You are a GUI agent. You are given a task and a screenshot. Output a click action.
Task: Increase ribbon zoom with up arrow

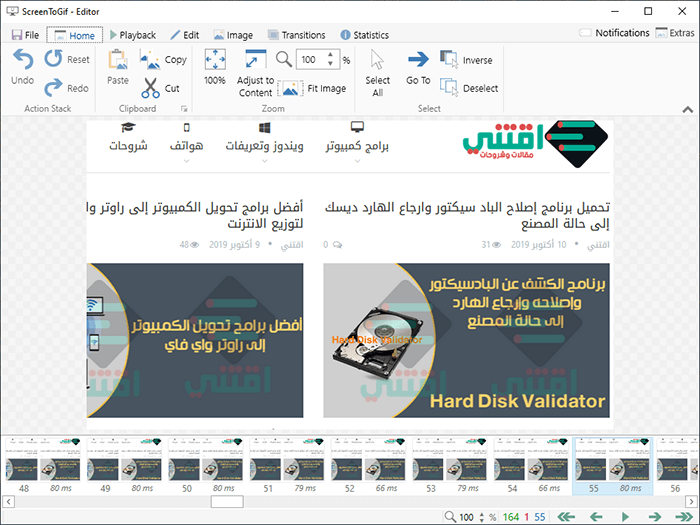(330, 54)
